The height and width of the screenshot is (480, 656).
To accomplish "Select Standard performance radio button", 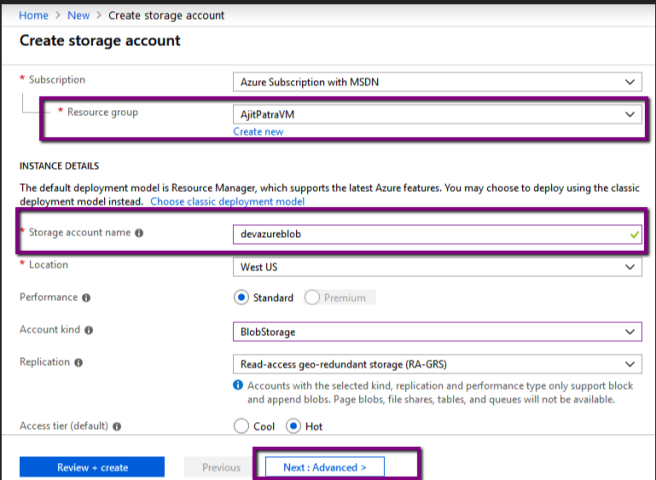I will point(241,297).
